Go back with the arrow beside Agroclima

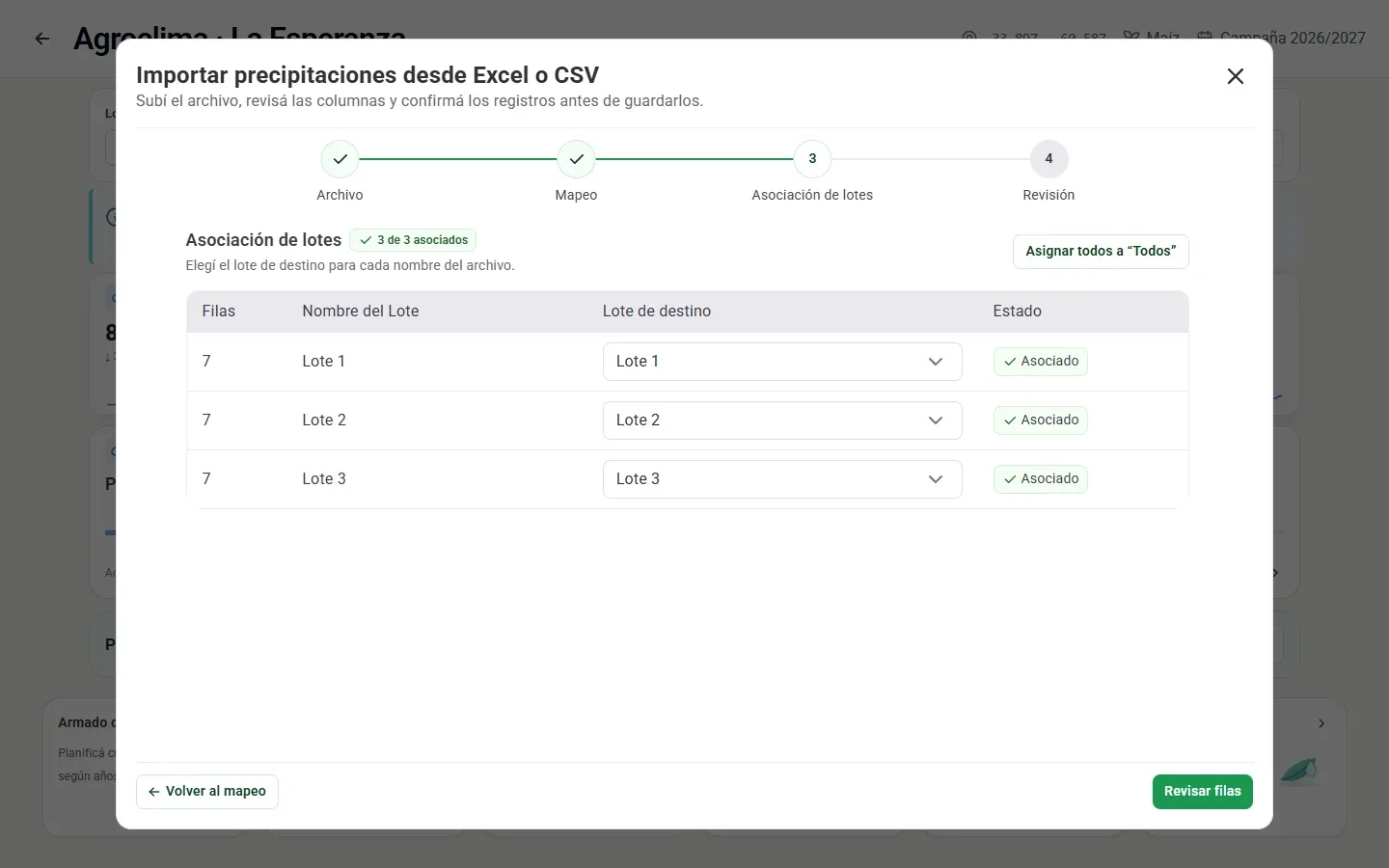42,39
